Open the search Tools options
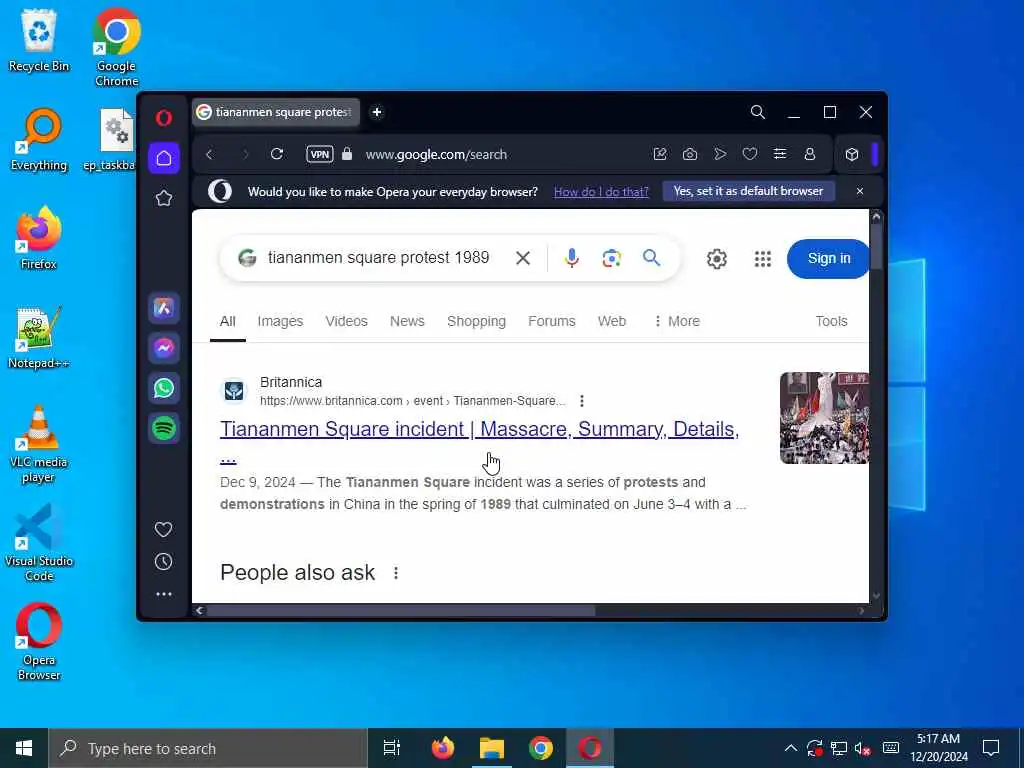Image resolution: width=1024 pixels, height=768 pixels. (x=831, y=321)
